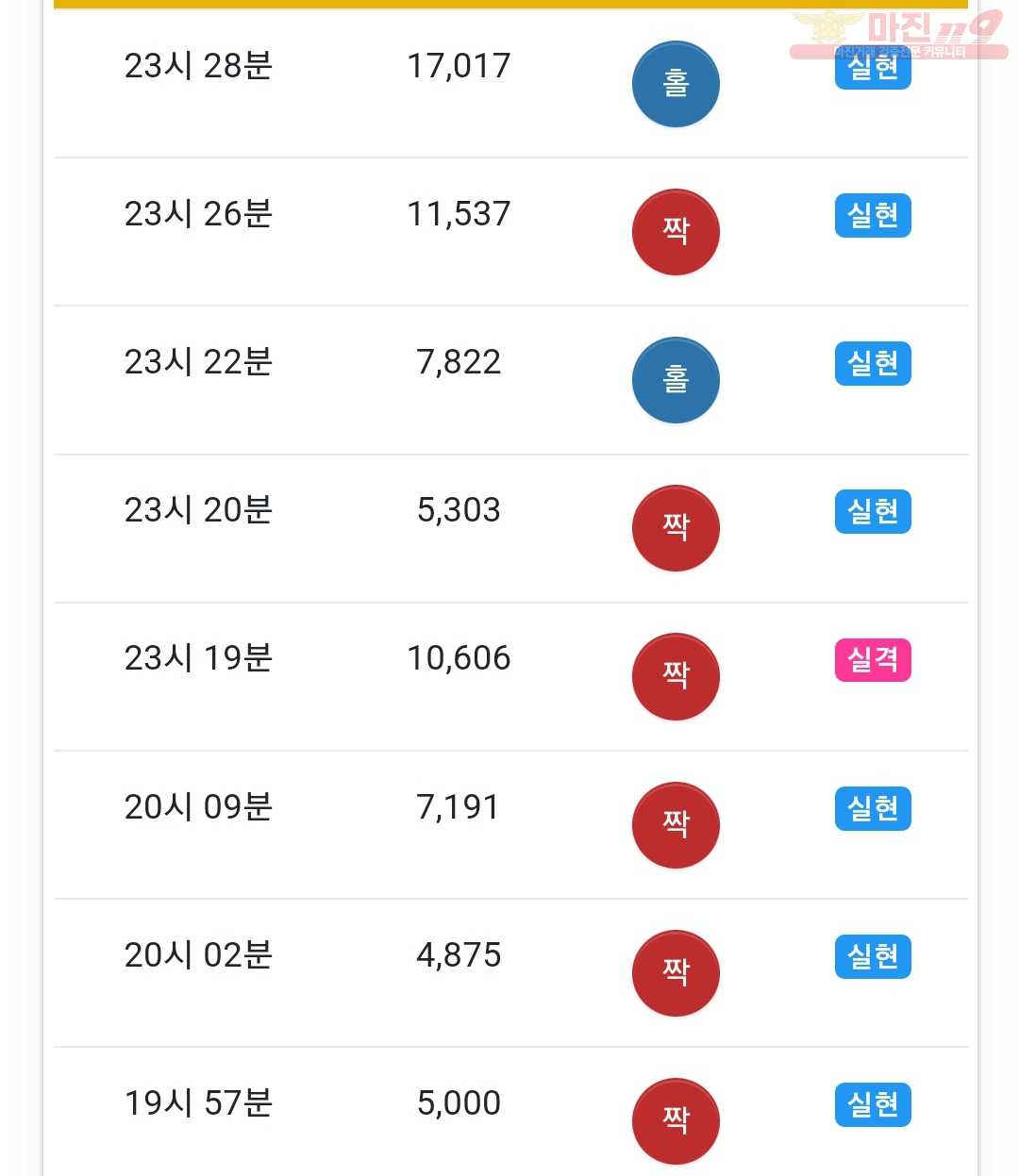Select the 실현 badge in 23시 26분 row
Image resolution: width=1019 pixels, height=1176 pixels.
point(873,215)
